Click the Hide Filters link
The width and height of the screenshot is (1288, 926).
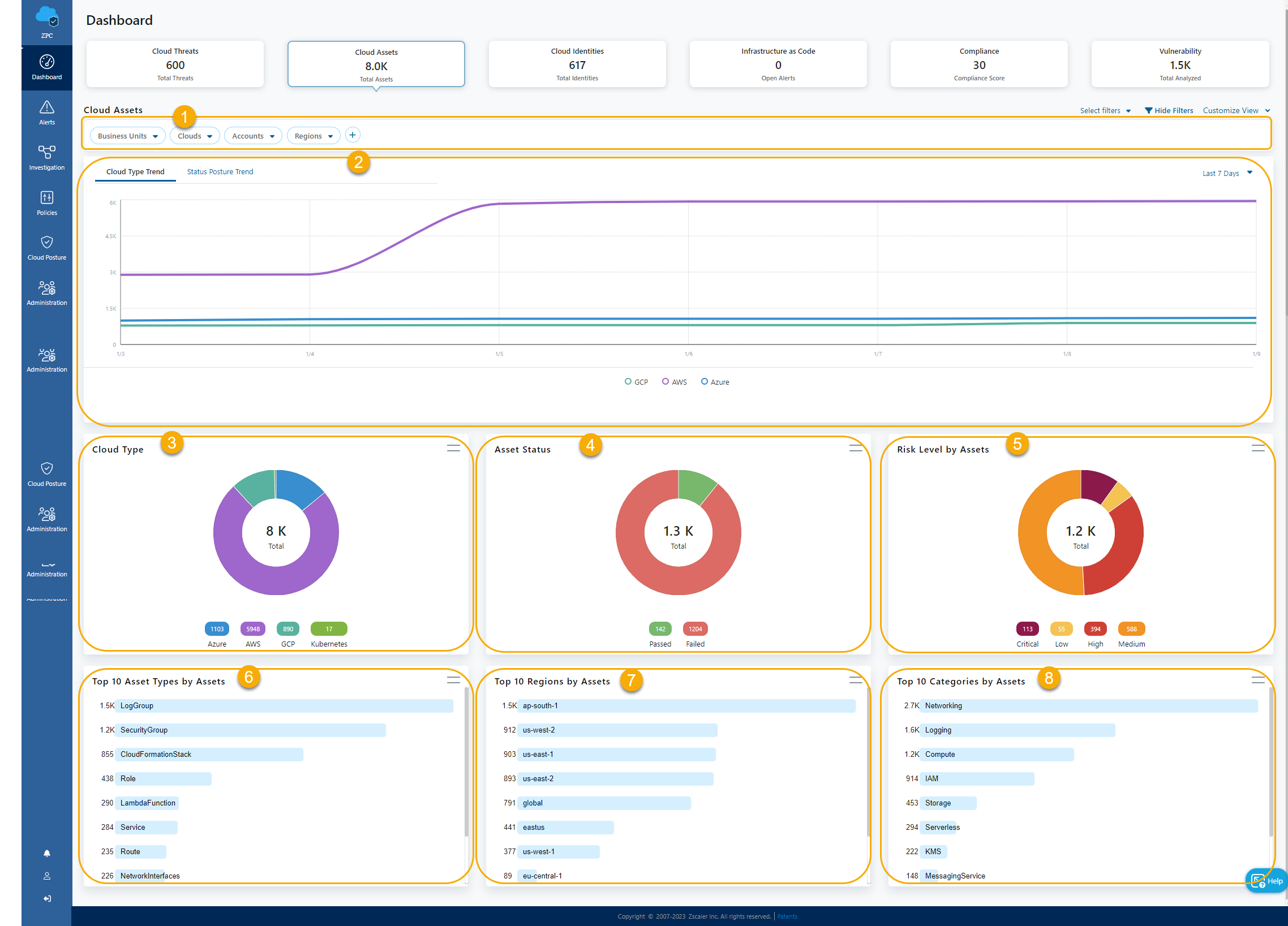point(1169,110)
